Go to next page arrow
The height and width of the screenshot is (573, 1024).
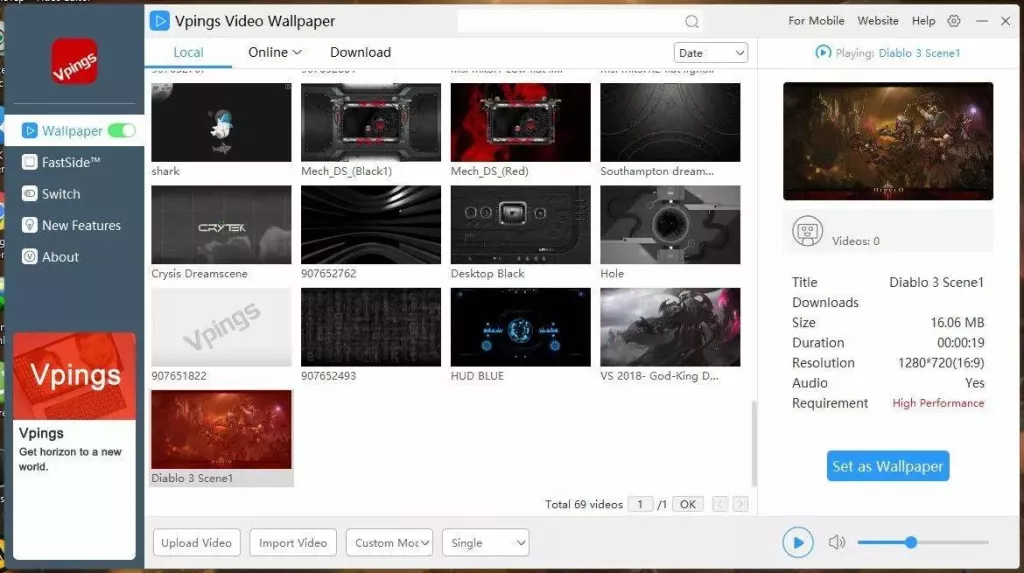tap(740, 504)
